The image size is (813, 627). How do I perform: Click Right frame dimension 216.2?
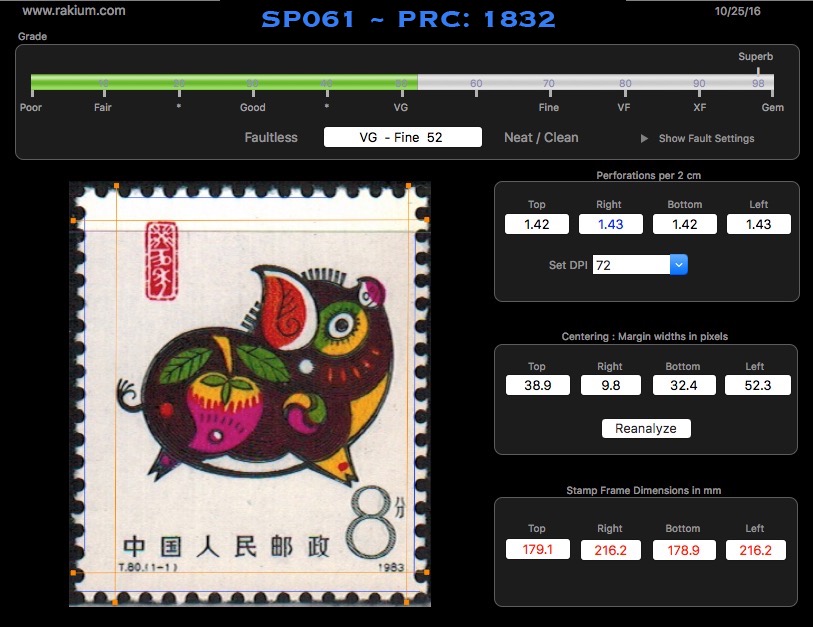tap(610, 550)
